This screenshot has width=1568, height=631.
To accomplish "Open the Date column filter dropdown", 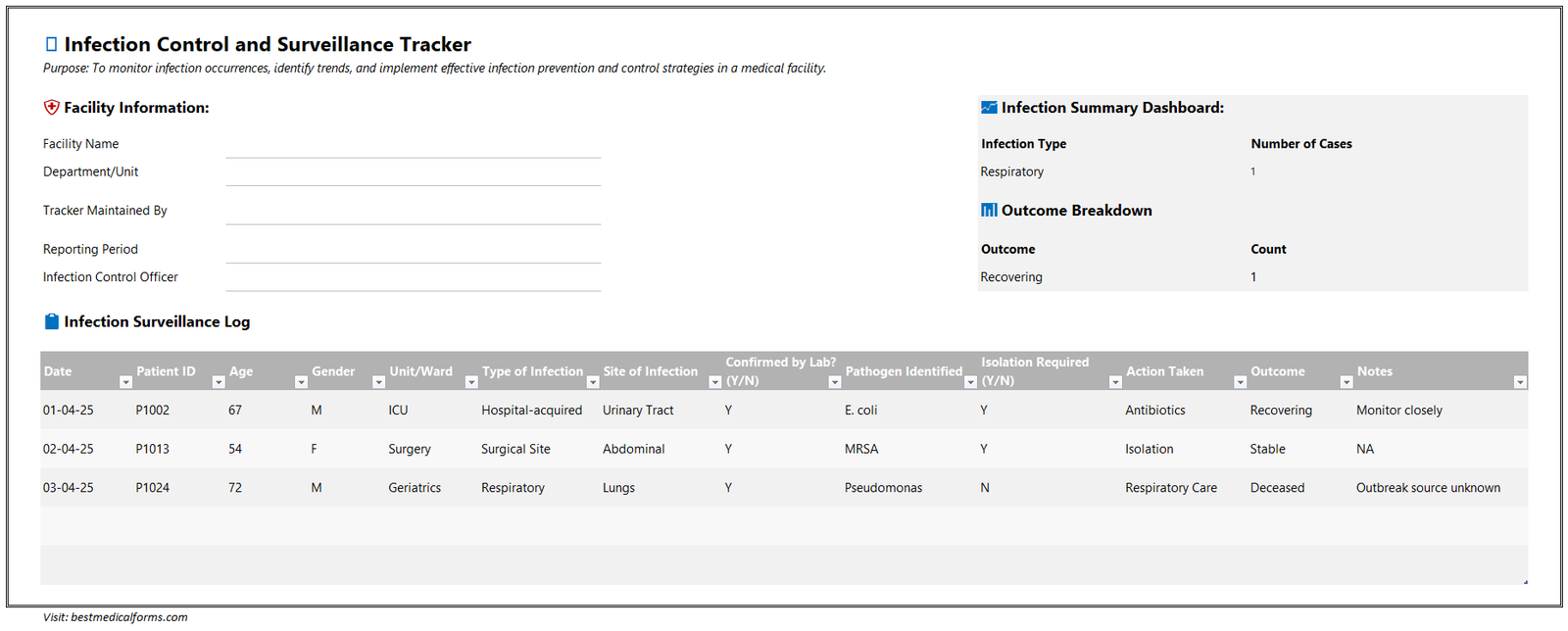I will pyautogui.click(x=125, y=382).
